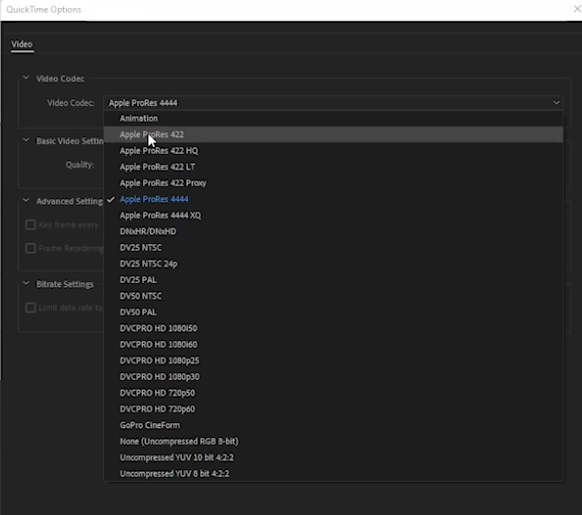Collapse the Video Codec section

click(26, 78)
